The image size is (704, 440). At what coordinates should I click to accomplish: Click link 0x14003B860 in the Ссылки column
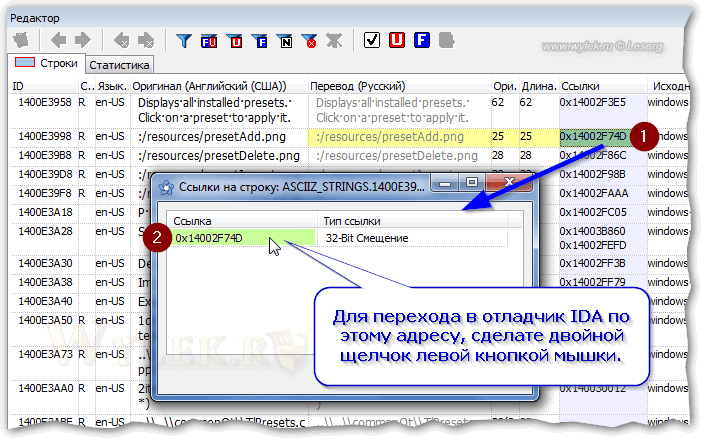click(592, 231)
